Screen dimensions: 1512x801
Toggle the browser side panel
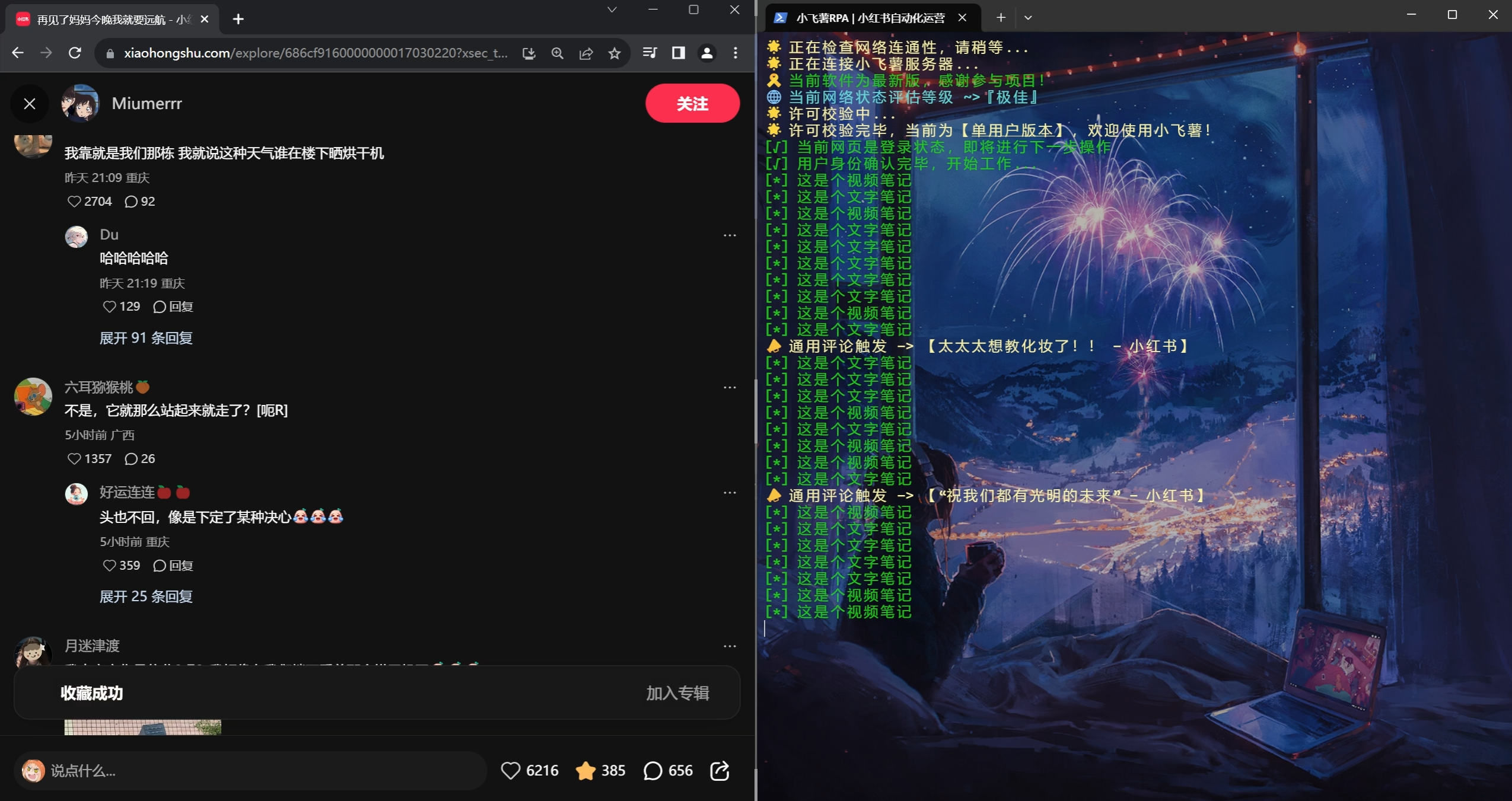tap(678, 53)
